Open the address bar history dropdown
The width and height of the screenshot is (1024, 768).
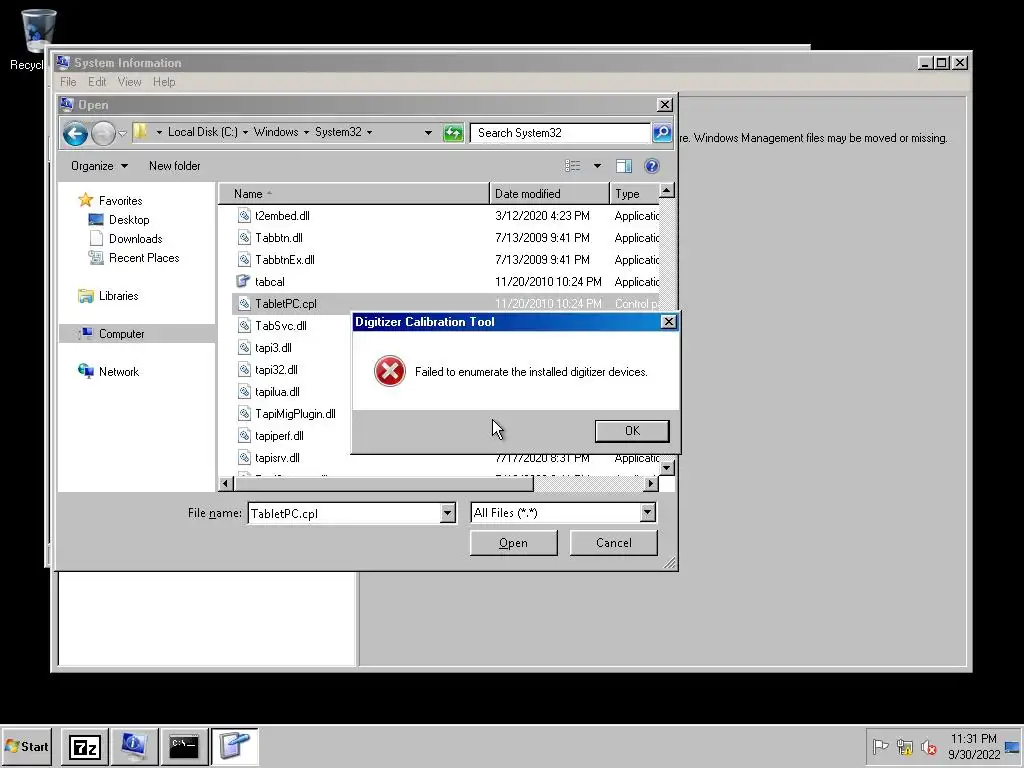pos(428,133)
